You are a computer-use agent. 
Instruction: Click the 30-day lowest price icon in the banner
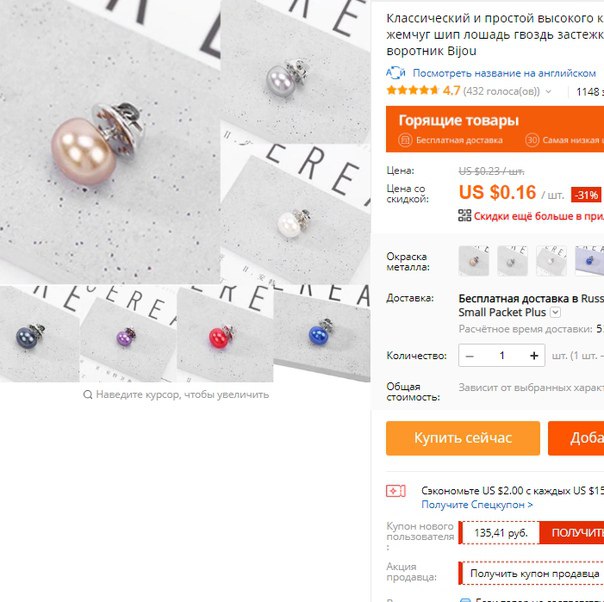pos(532,140)
